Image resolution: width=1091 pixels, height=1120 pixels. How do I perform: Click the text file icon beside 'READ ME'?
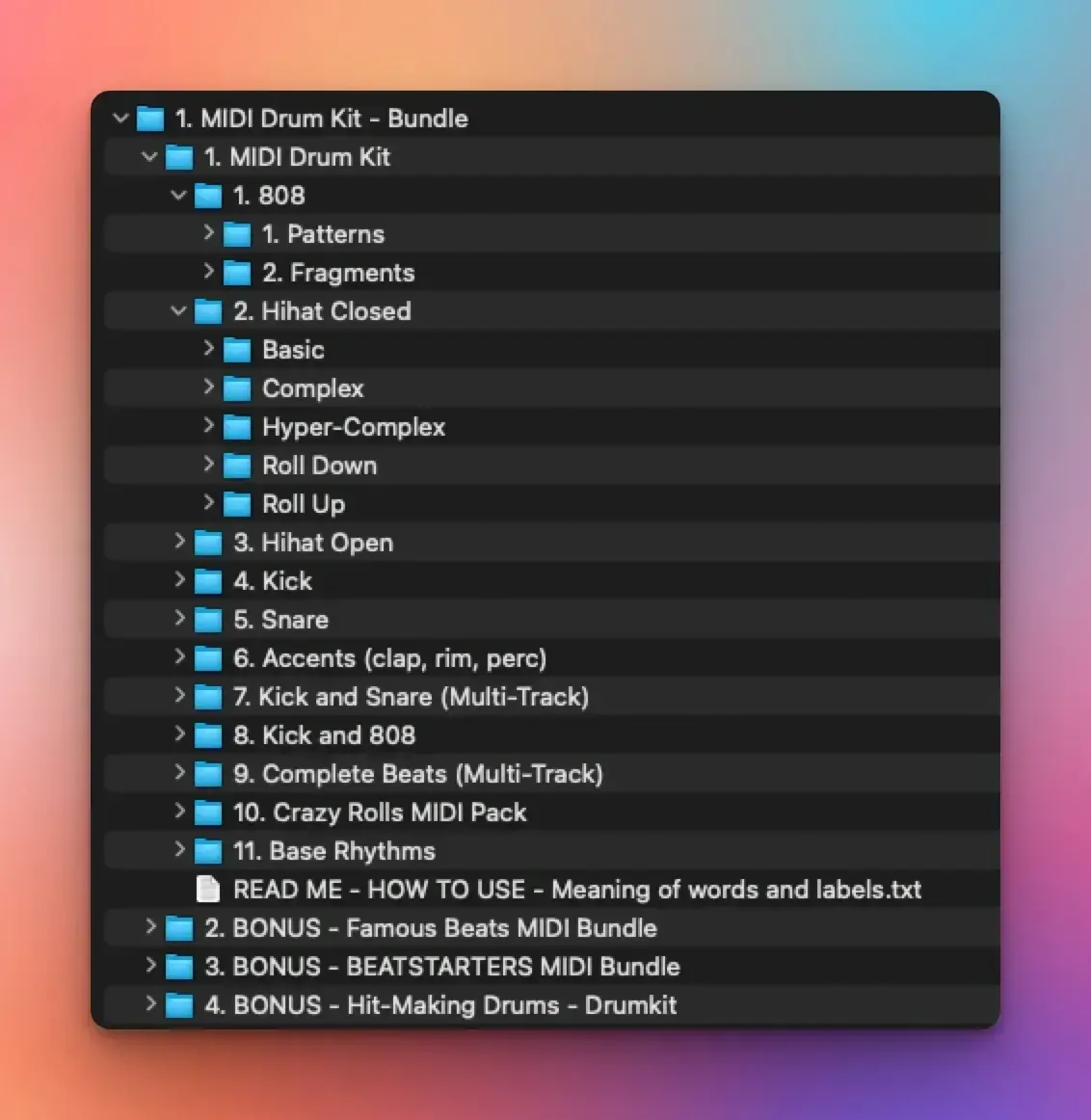tap(208, 890)
